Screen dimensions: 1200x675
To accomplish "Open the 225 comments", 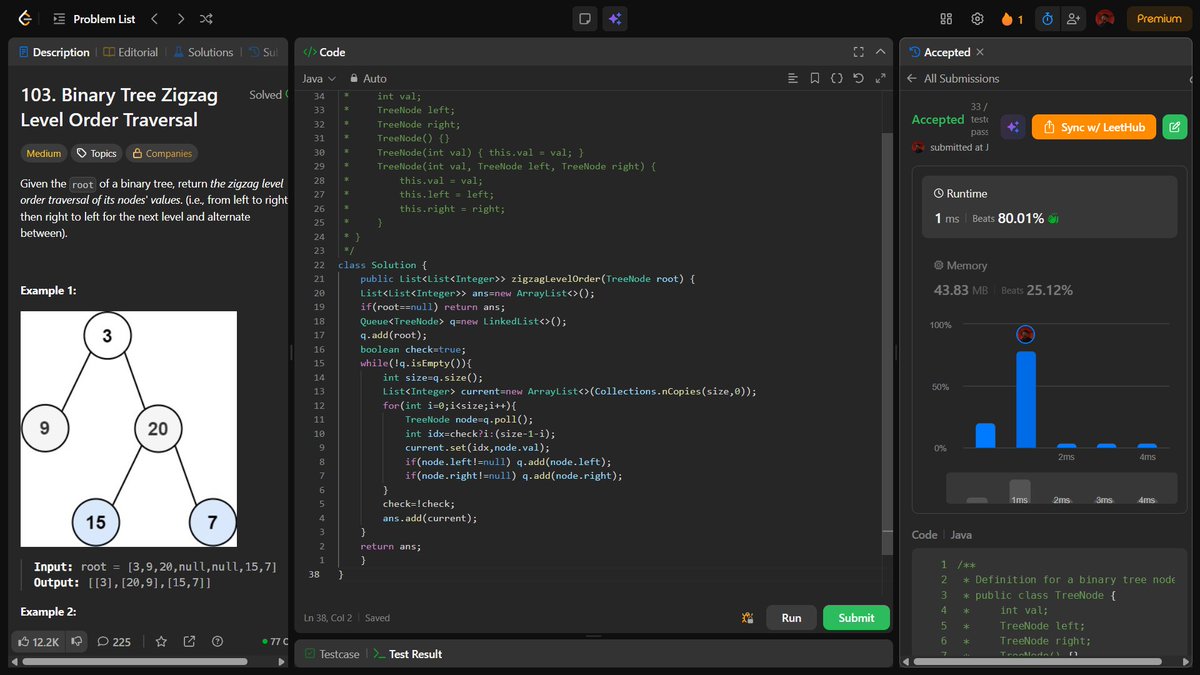I will click(x=114, y=642).
